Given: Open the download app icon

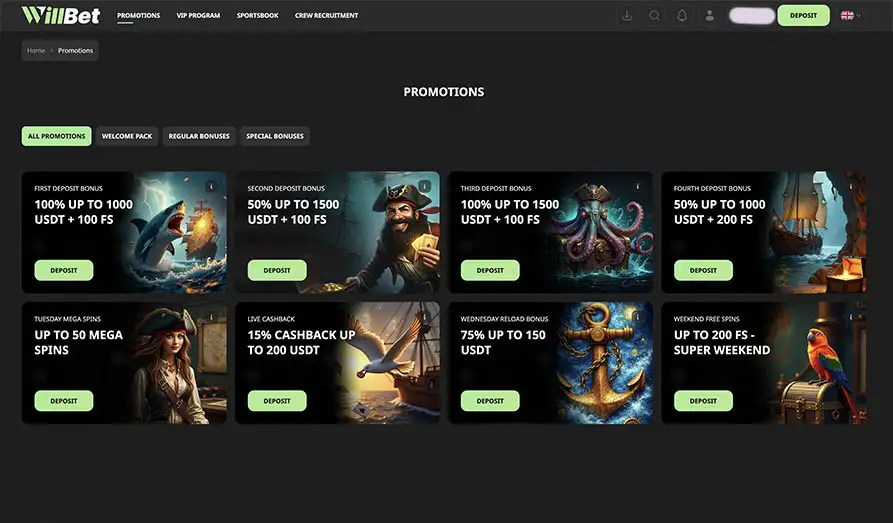Looking at the screenshot, I should (x=627, y=15).
